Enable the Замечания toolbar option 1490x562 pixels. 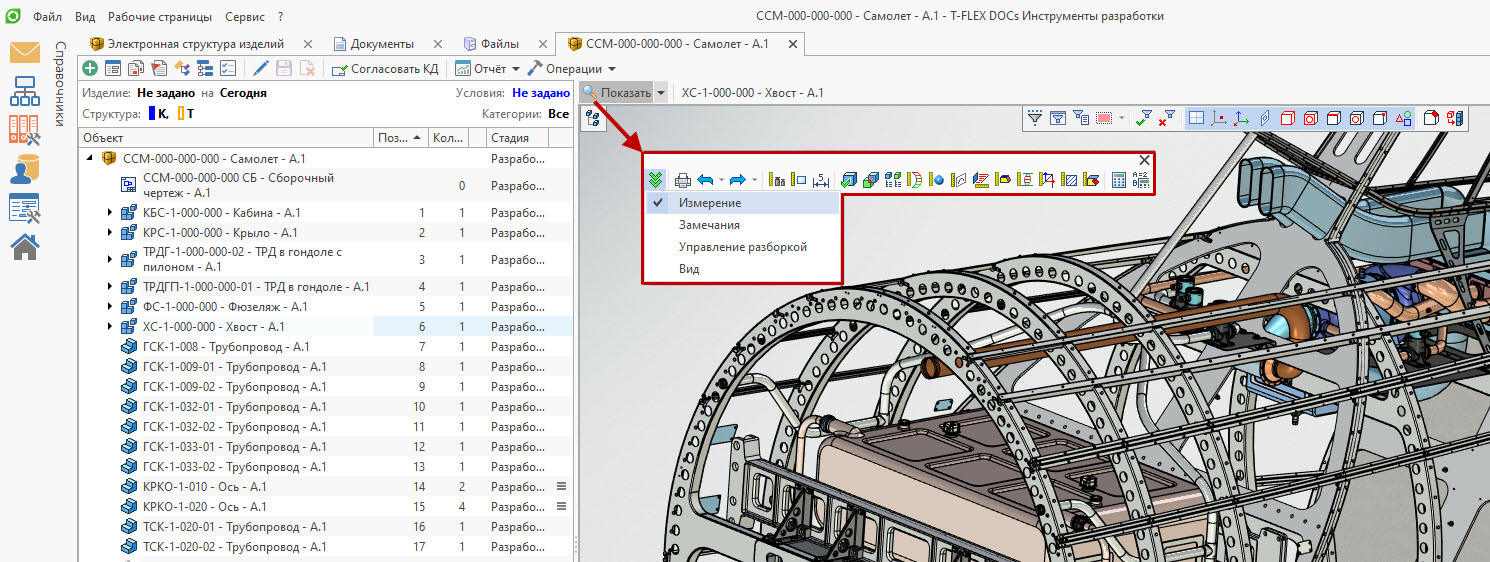click(709, 225)
